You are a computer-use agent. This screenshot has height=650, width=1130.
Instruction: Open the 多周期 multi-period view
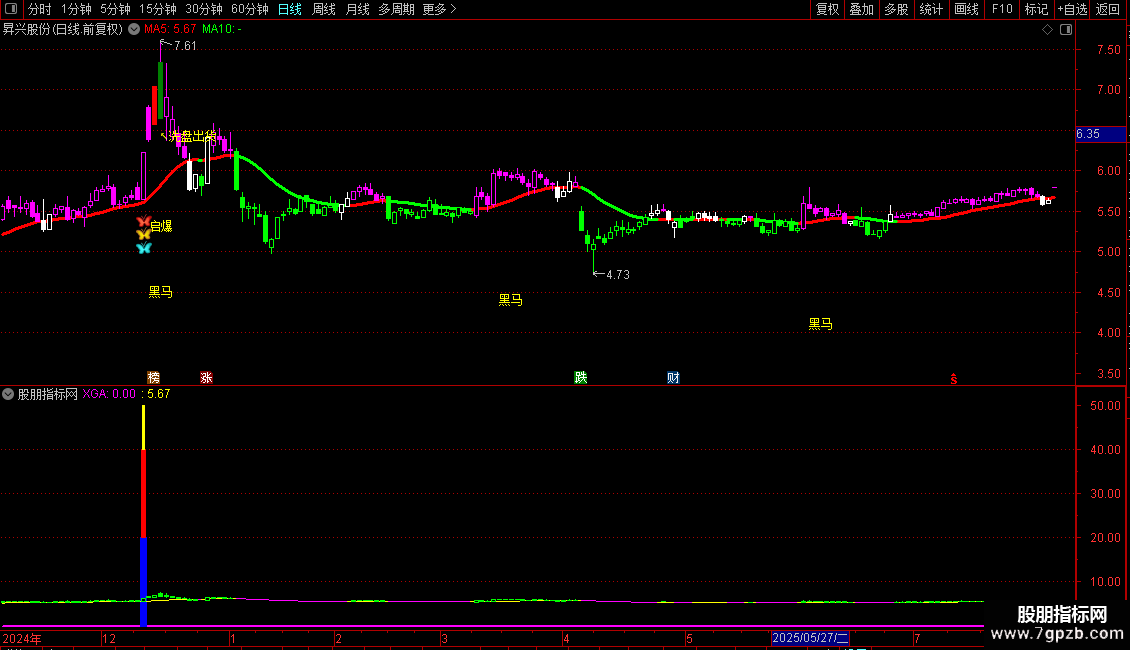point(396,9)
